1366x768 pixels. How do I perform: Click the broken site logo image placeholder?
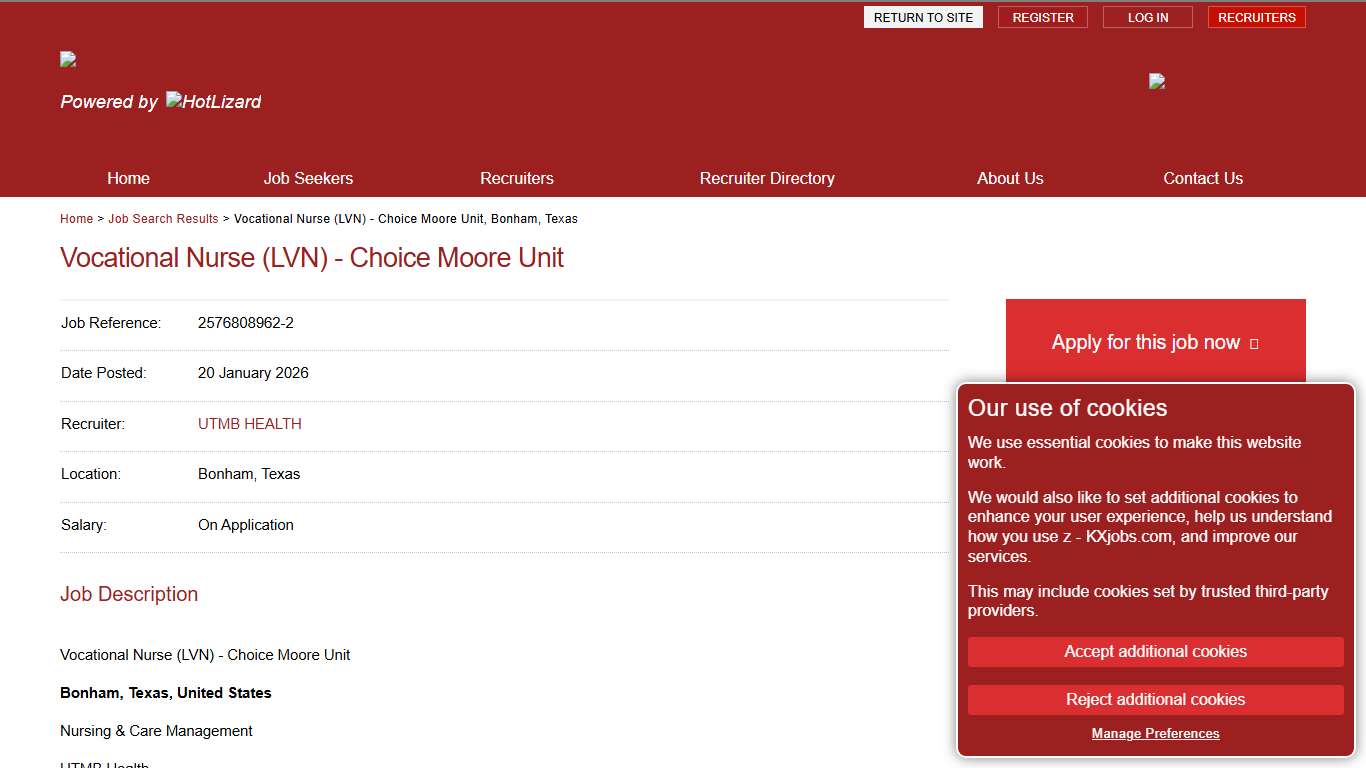pyautogui.click(x=68, y=59)
